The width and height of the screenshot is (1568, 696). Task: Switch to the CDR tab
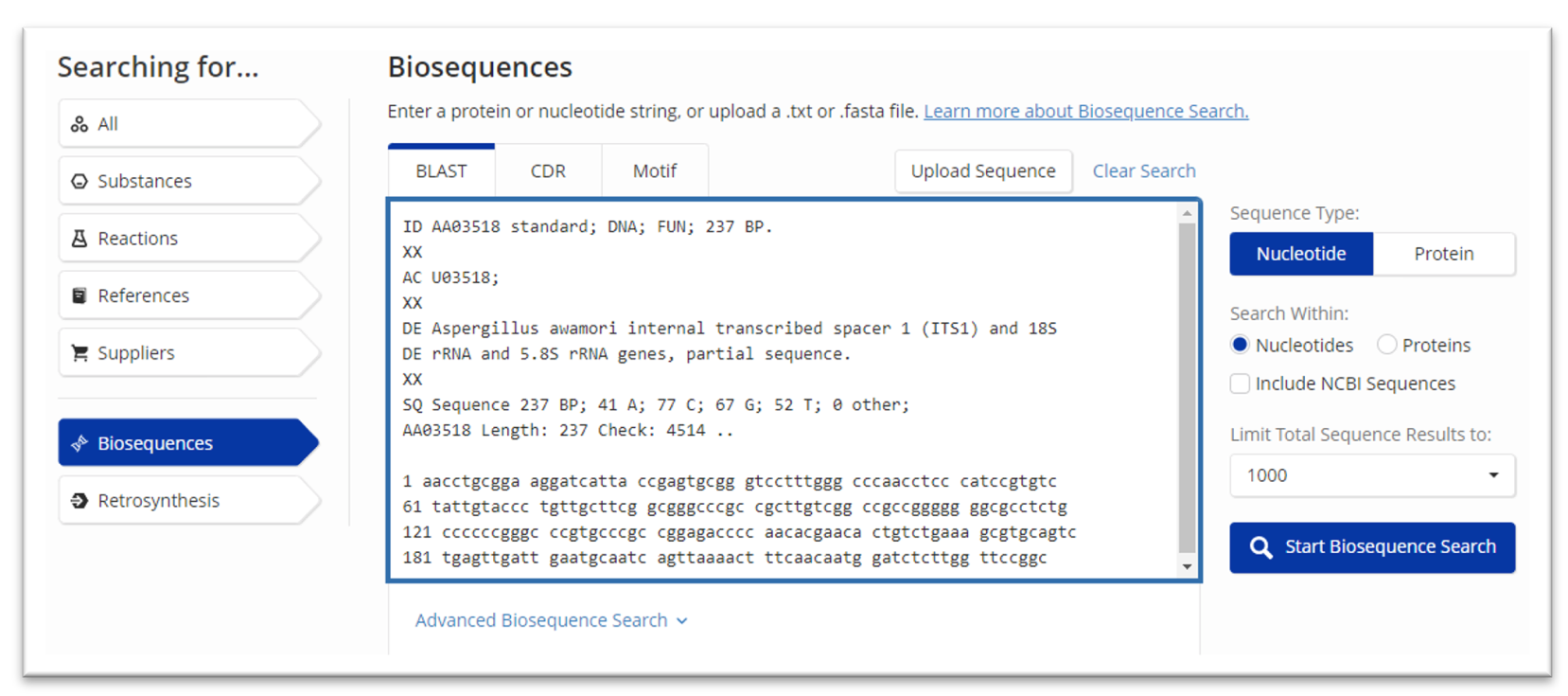[x=548, y=171]
